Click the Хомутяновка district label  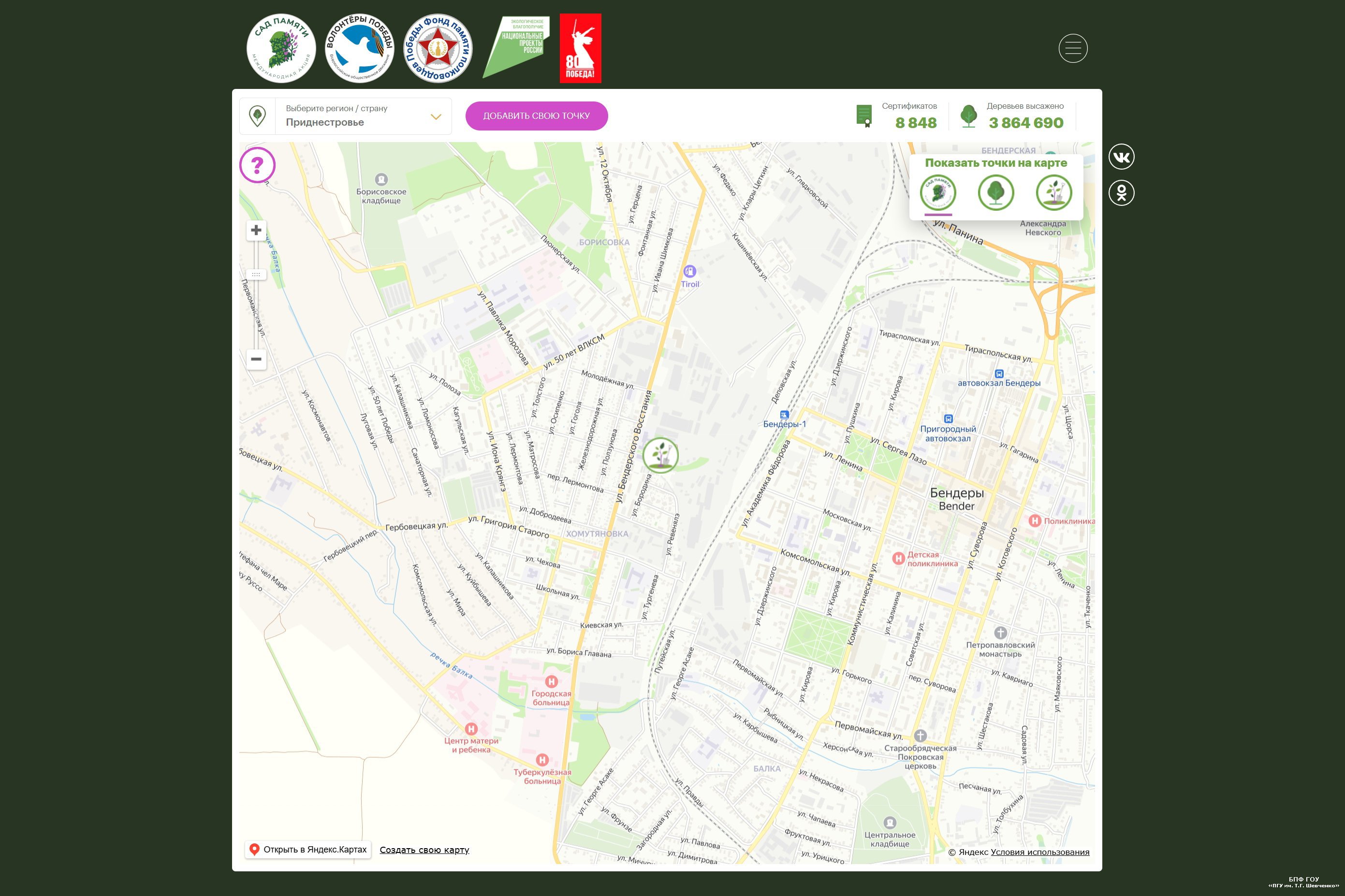pos(597,534)
